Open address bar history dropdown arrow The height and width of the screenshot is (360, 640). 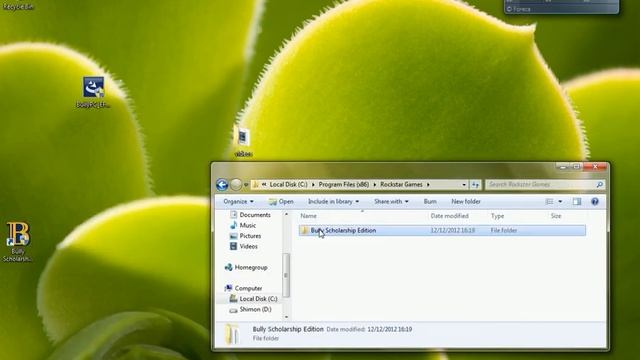pyautogui.click(x=464, y=185)
